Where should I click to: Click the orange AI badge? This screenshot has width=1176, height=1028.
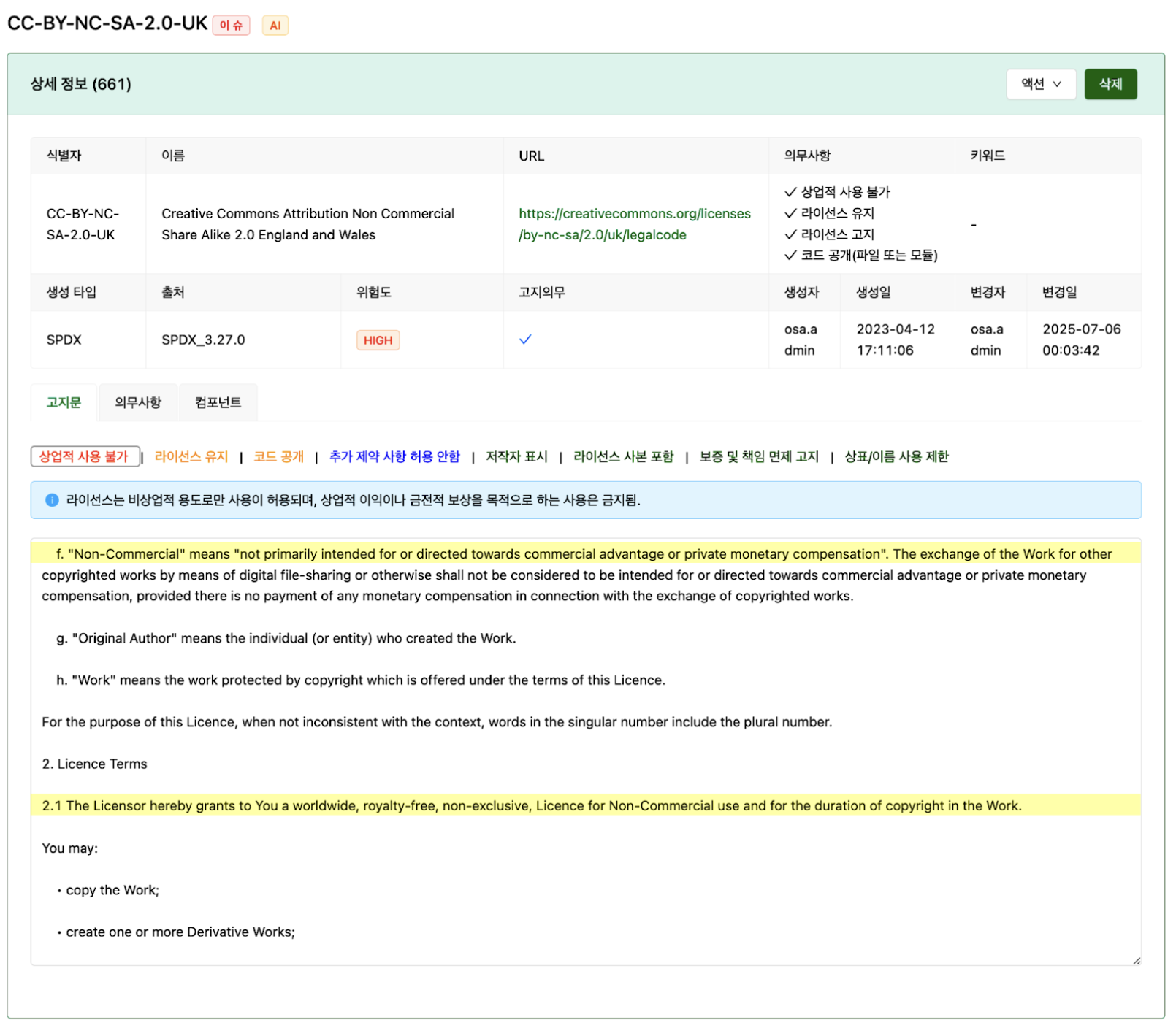(x=275, y=26)
